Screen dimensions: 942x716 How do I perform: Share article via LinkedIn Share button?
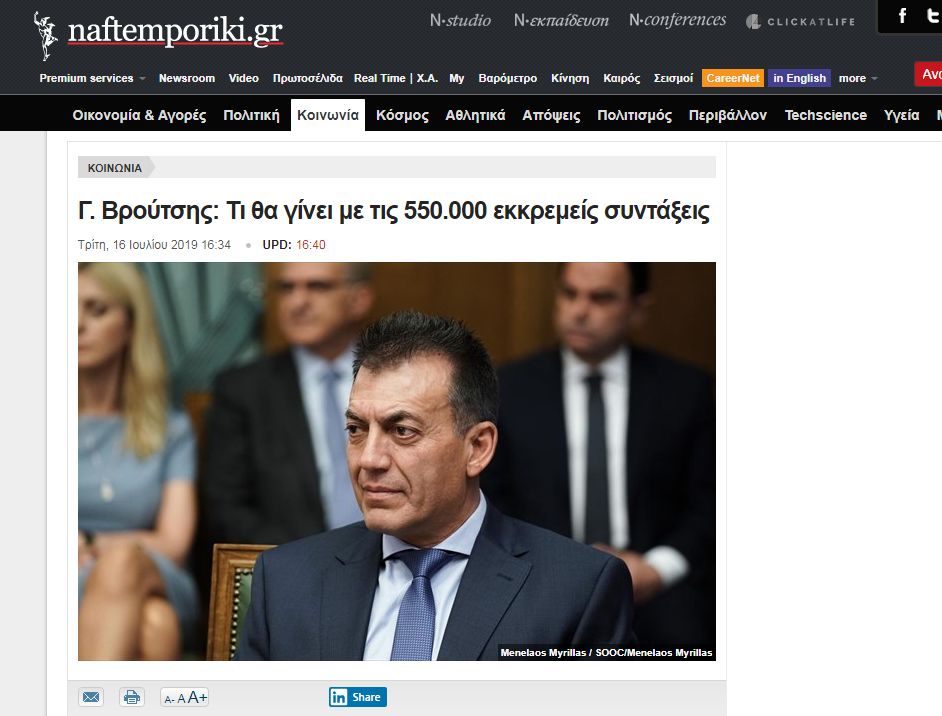(x=357, y=697)
